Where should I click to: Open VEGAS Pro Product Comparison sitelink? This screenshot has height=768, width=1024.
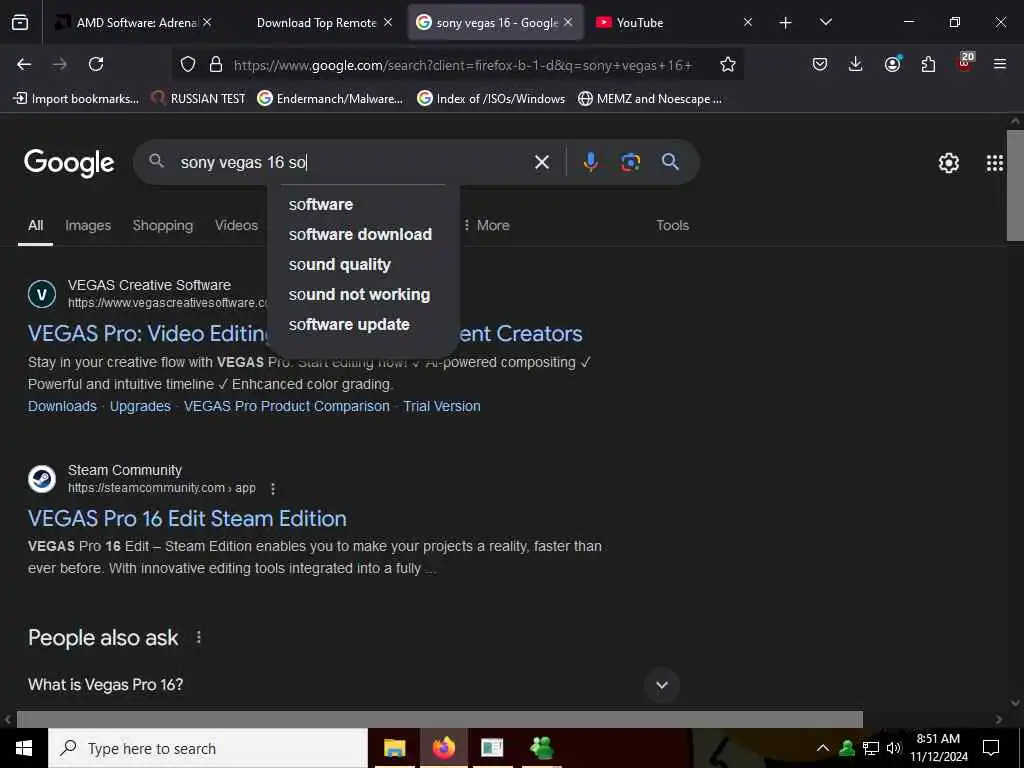point(287,406)
